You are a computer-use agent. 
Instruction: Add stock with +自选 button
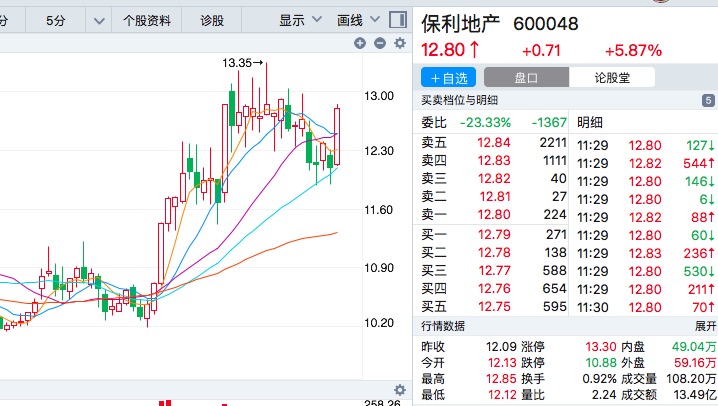click(x=449, y=78)
